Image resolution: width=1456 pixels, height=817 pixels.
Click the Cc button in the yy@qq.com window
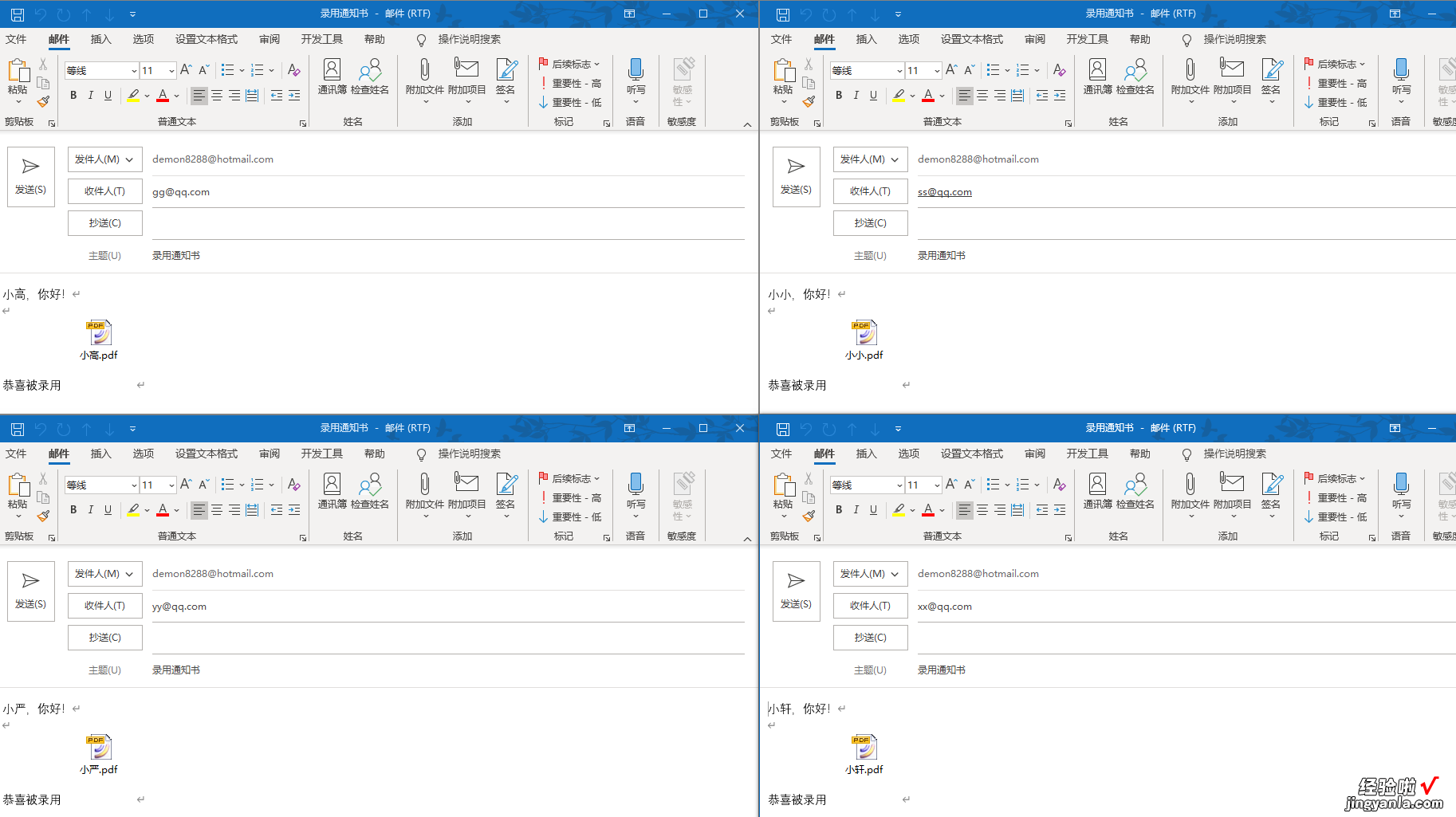[x=104, y=638]
